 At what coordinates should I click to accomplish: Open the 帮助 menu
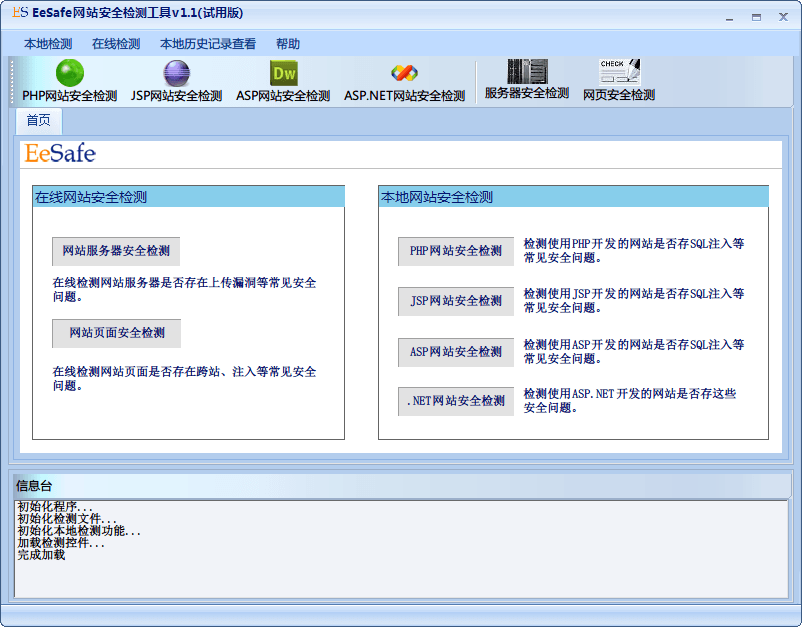(x=288, y=44)
